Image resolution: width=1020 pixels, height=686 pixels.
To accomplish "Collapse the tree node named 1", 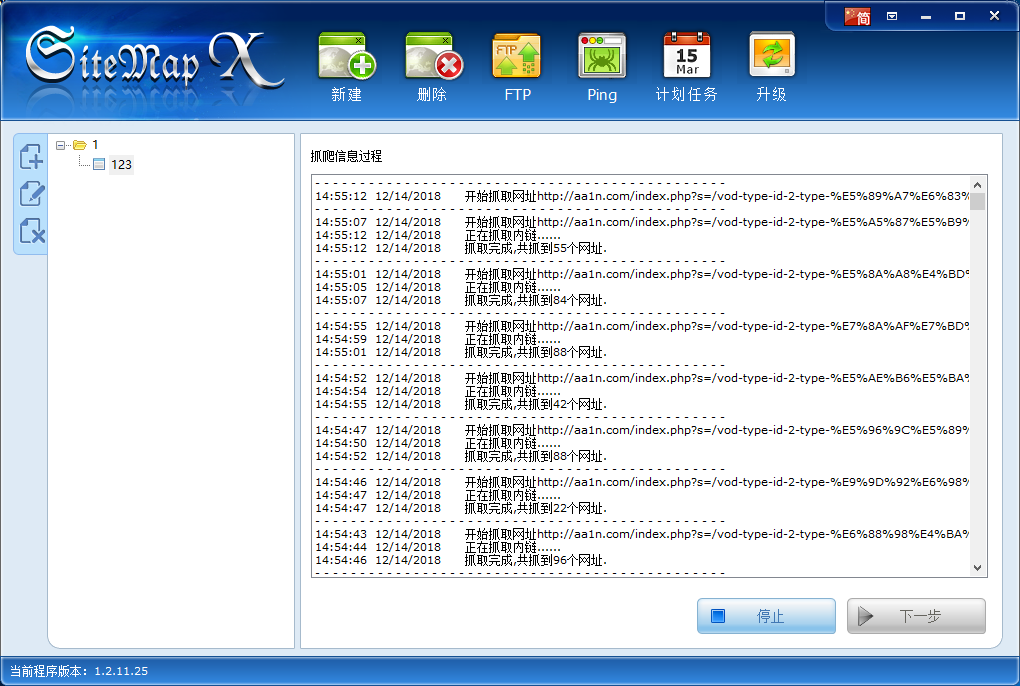I will [60, 145].
